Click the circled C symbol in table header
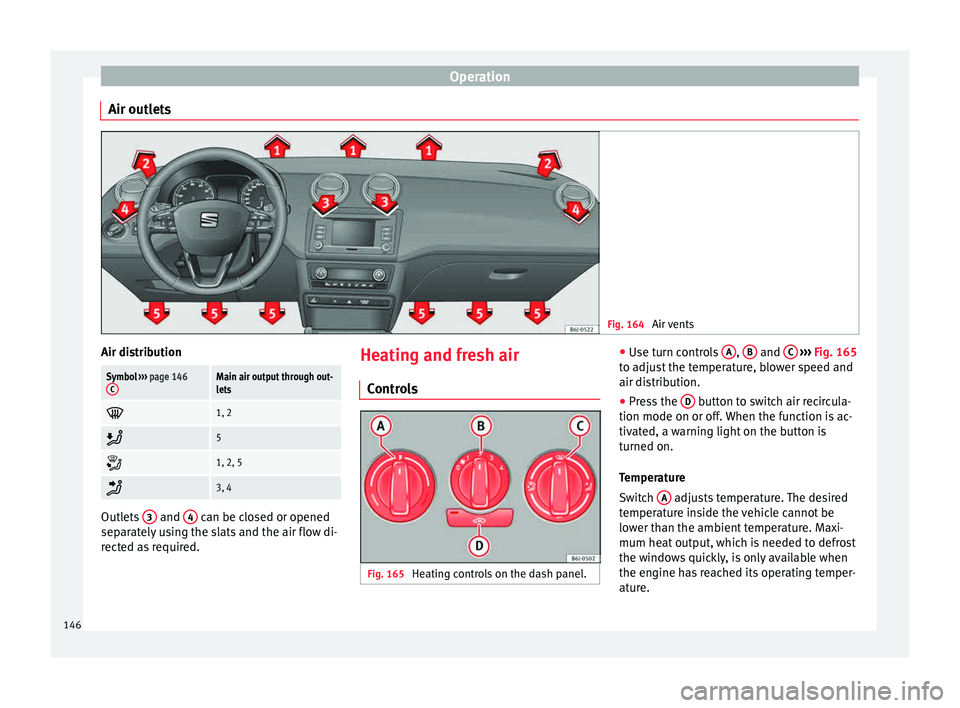This screenshot has height=708, width=960. click(112, 390)
